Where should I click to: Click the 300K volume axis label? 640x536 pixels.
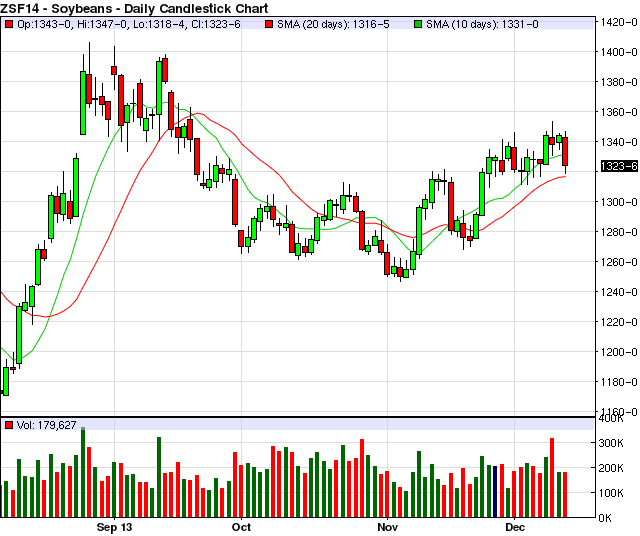click(612, 443)
